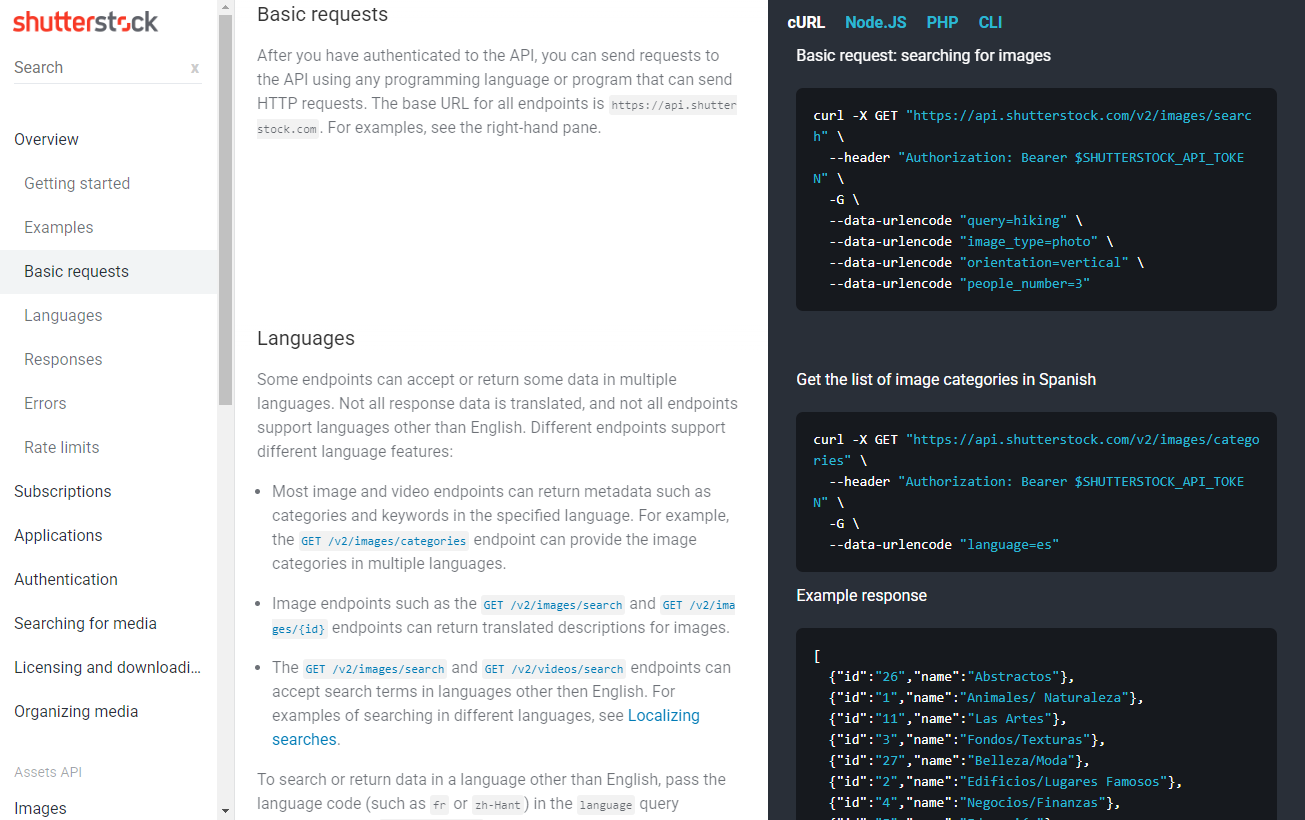Click the "Negocios/Finanzas" response row

[x=975, y=802]
